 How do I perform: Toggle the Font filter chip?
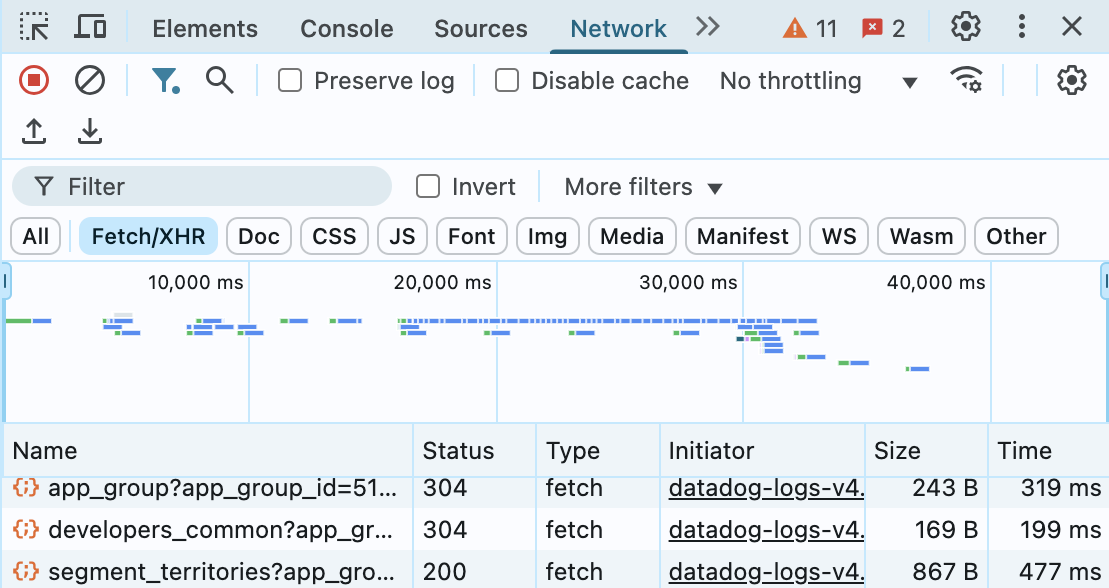[472, 236]
